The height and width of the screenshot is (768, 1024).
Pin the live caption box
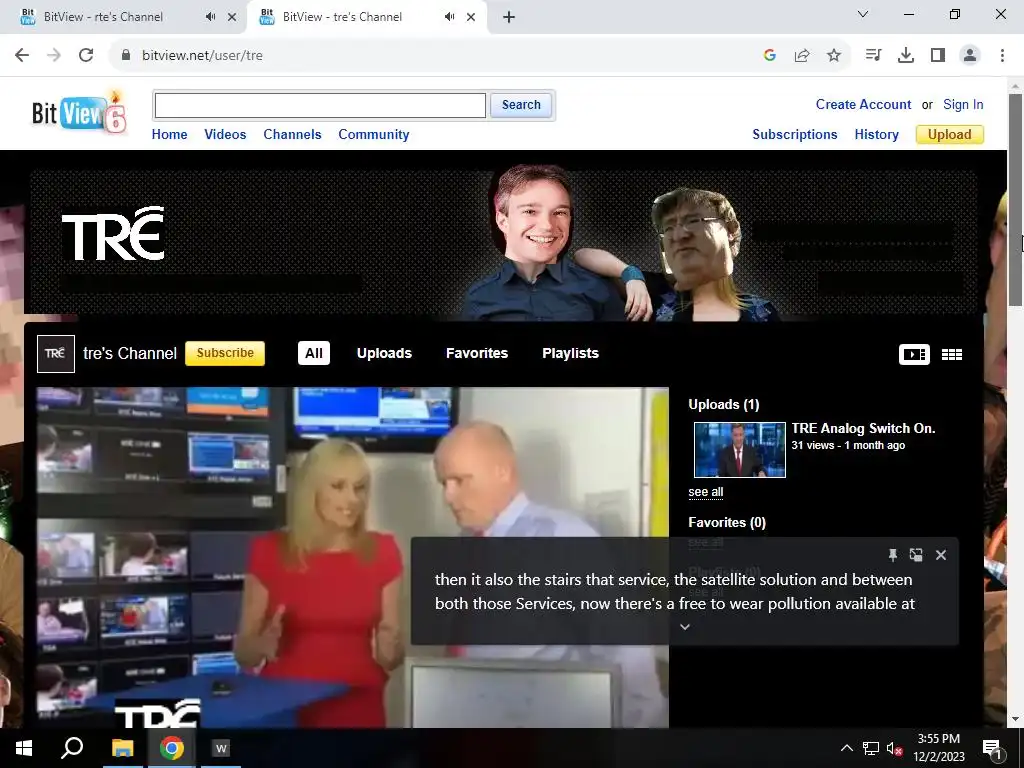893,555
